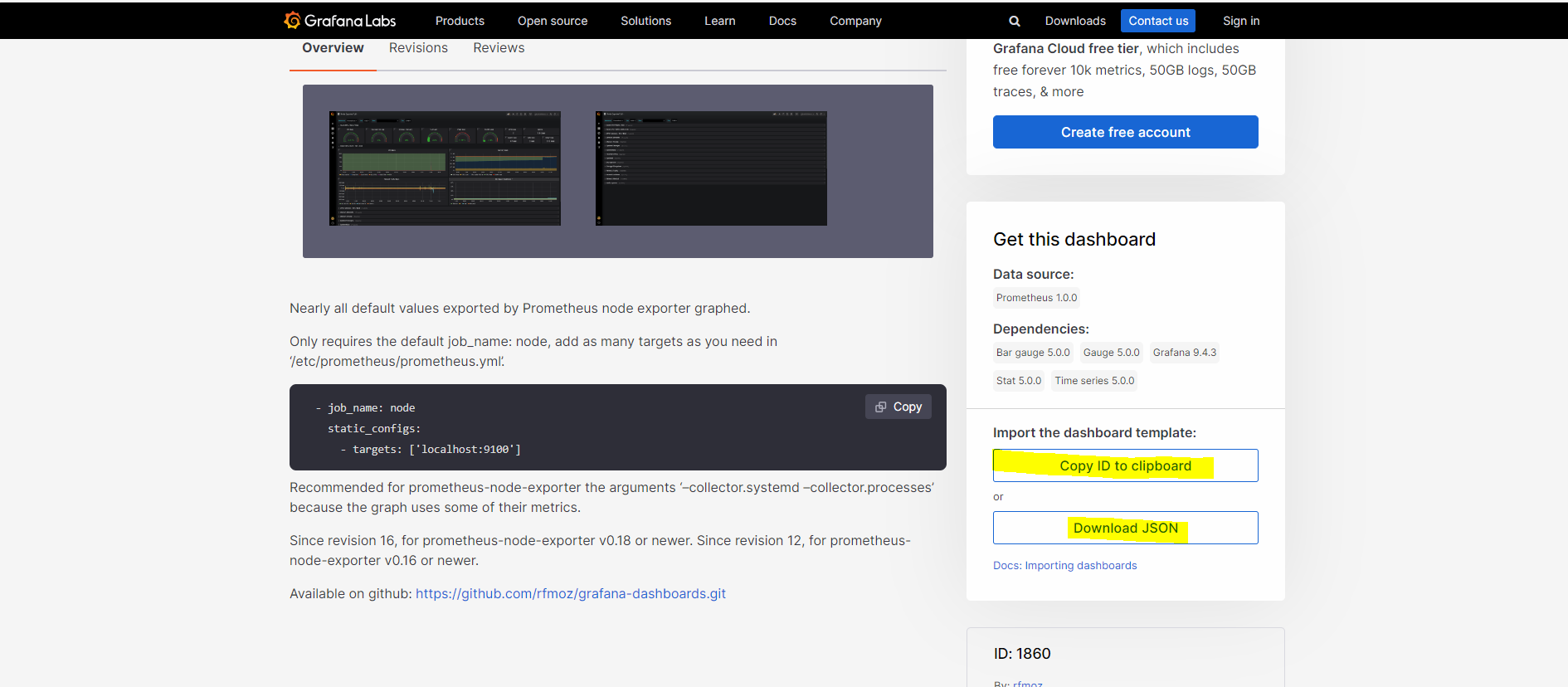The height and width of the screenshot is (687, 1568).
Task: Open the second dashboard screenshot thumbnail
Action: 711,168
